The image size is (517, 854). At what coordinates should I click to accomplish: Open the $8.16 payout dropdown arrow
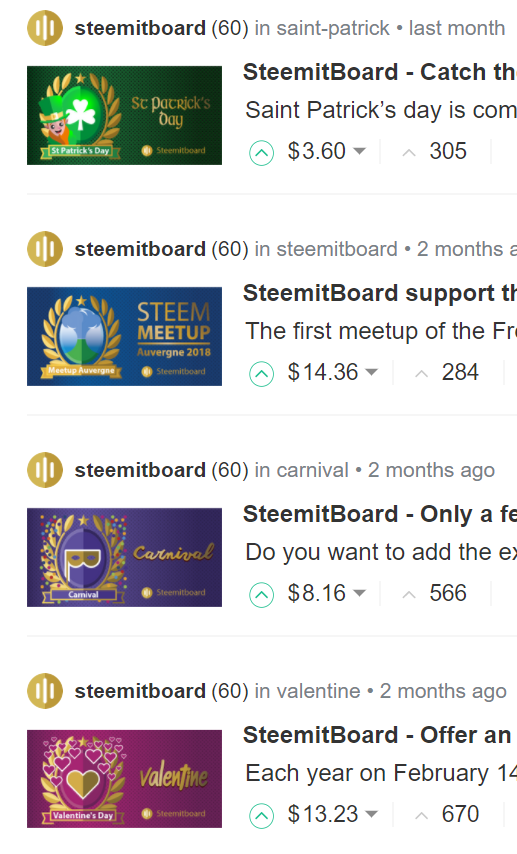[360, 593]
